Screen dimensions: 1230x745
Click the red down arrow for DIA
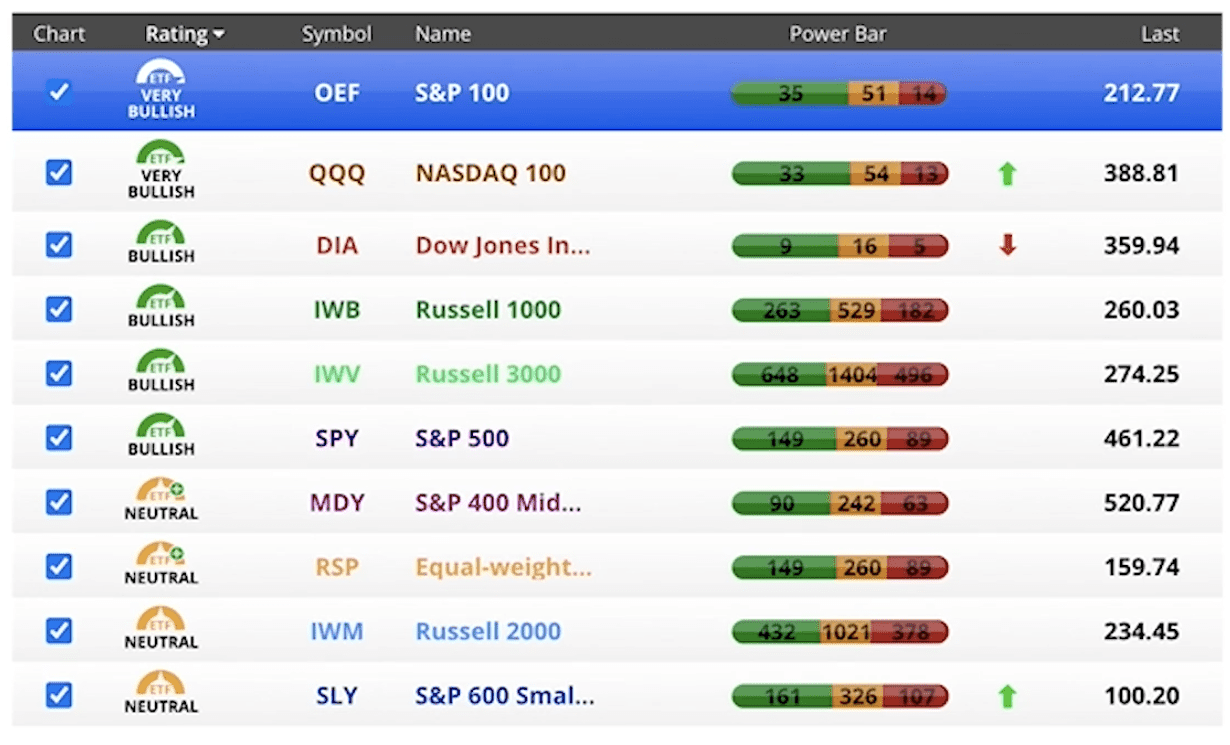(1007, 246)
